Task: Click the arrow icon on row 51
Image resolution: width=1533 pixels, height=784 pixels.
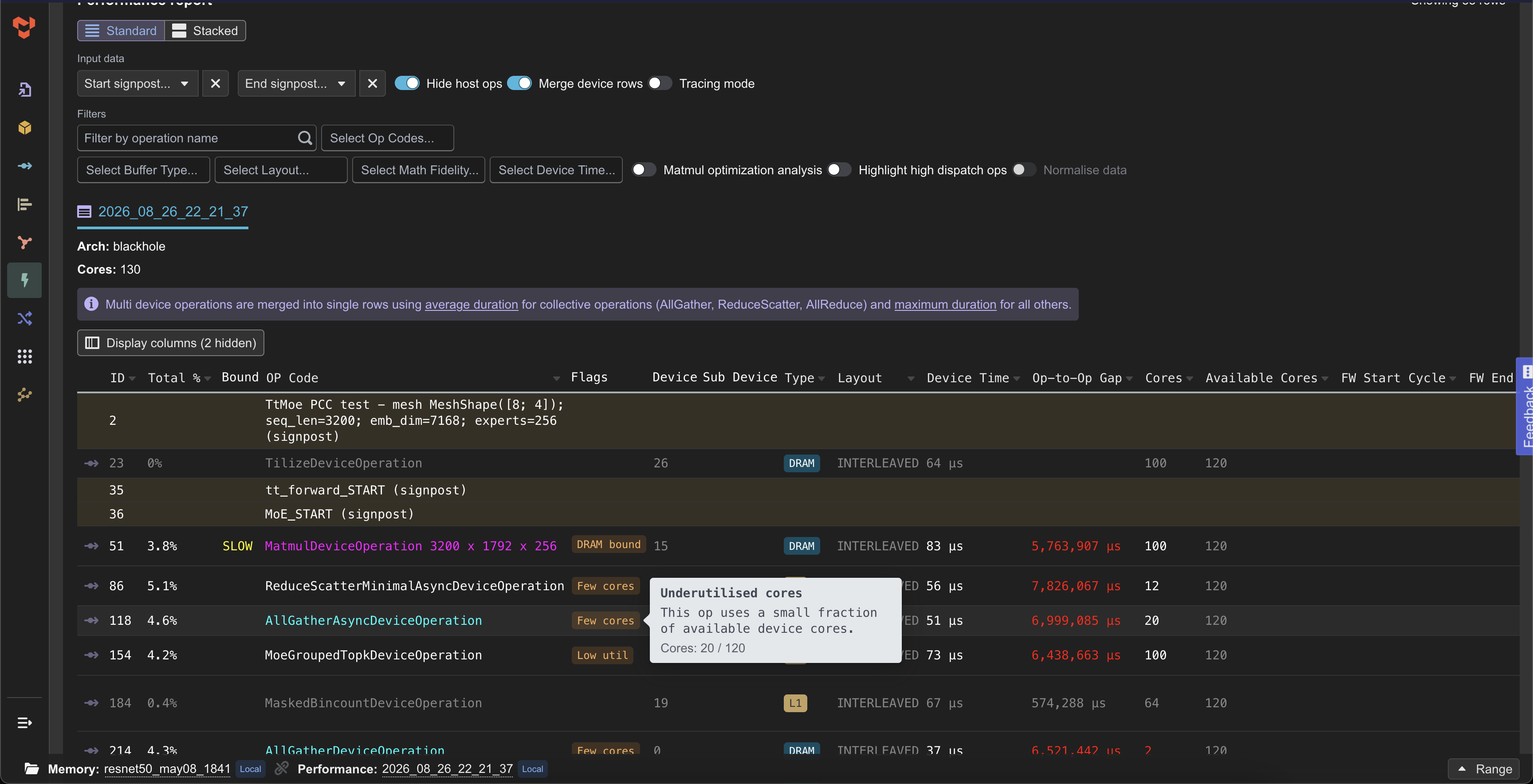Action: pos(91,545)
